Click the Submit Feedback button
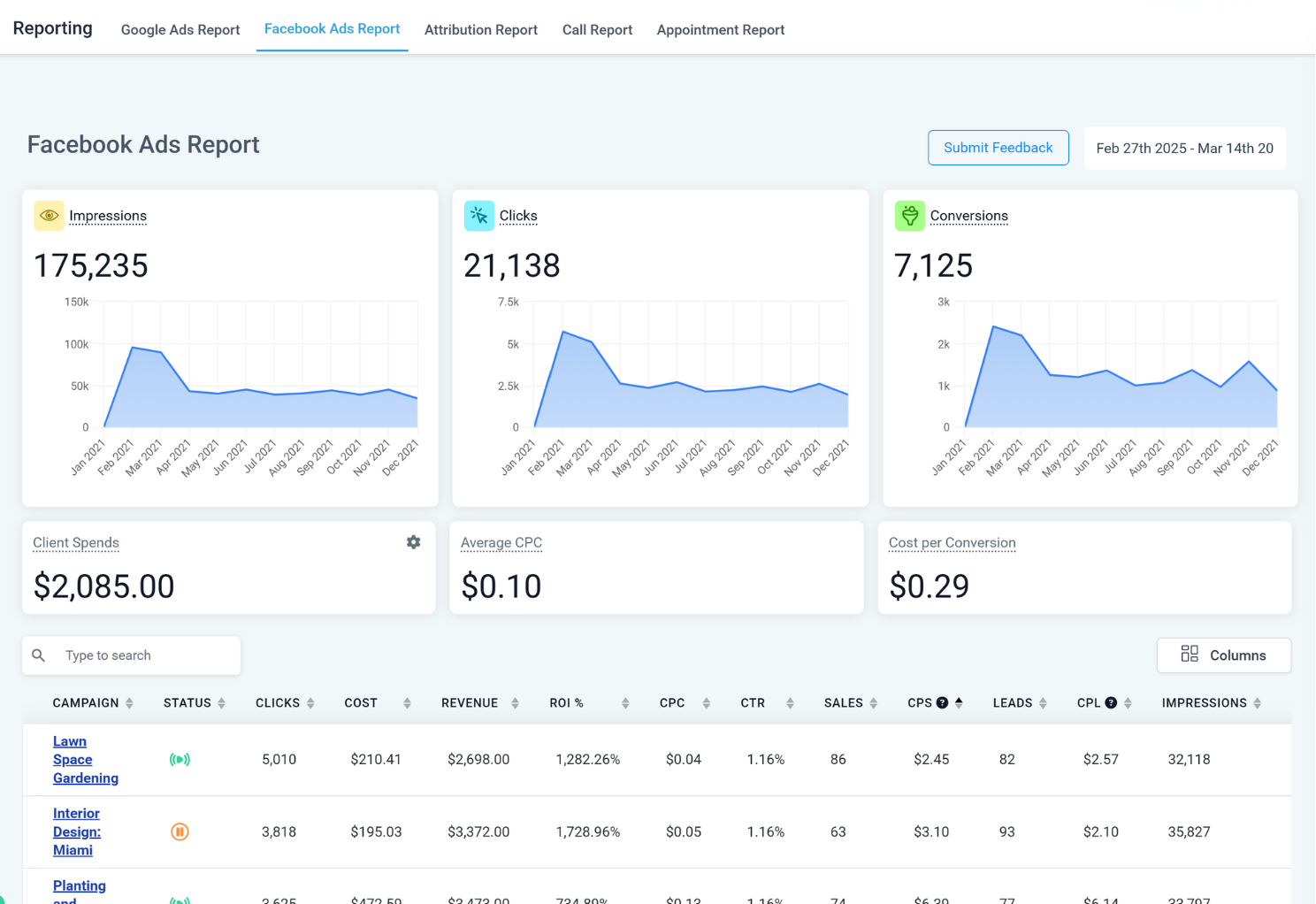 click(998, 148)
